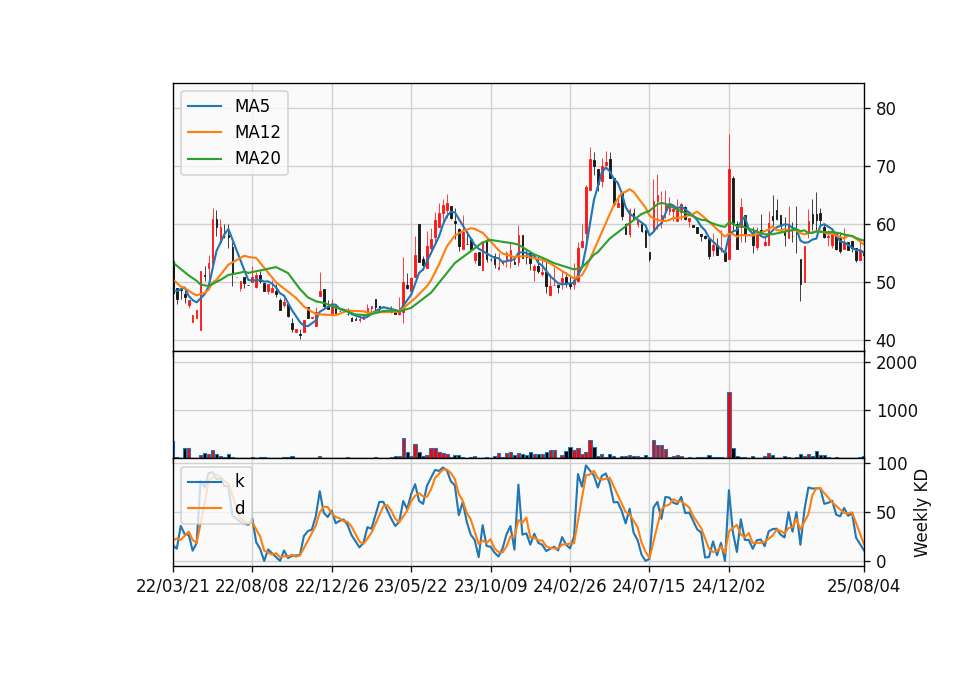Click the Weekly KD axis title
The image size is (960, 690).
pyautogui.click(x=920, y=513)
